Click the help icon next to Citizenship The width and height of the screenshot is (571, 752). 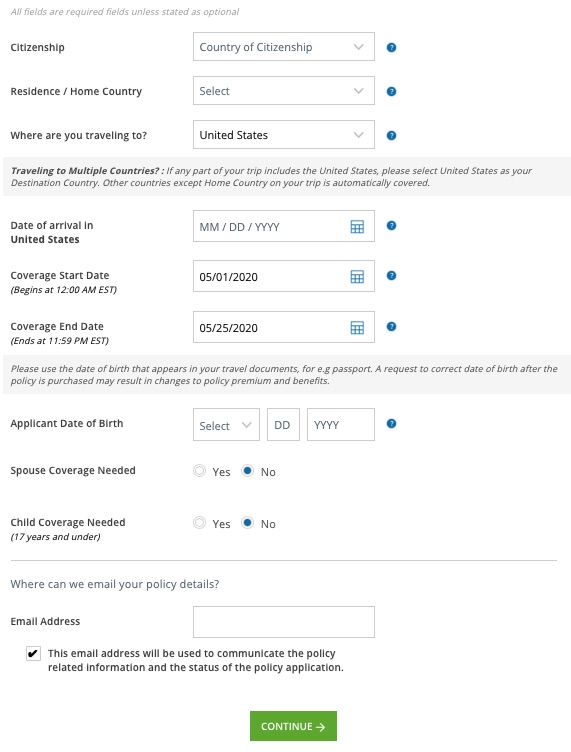[x=391, y=47]
